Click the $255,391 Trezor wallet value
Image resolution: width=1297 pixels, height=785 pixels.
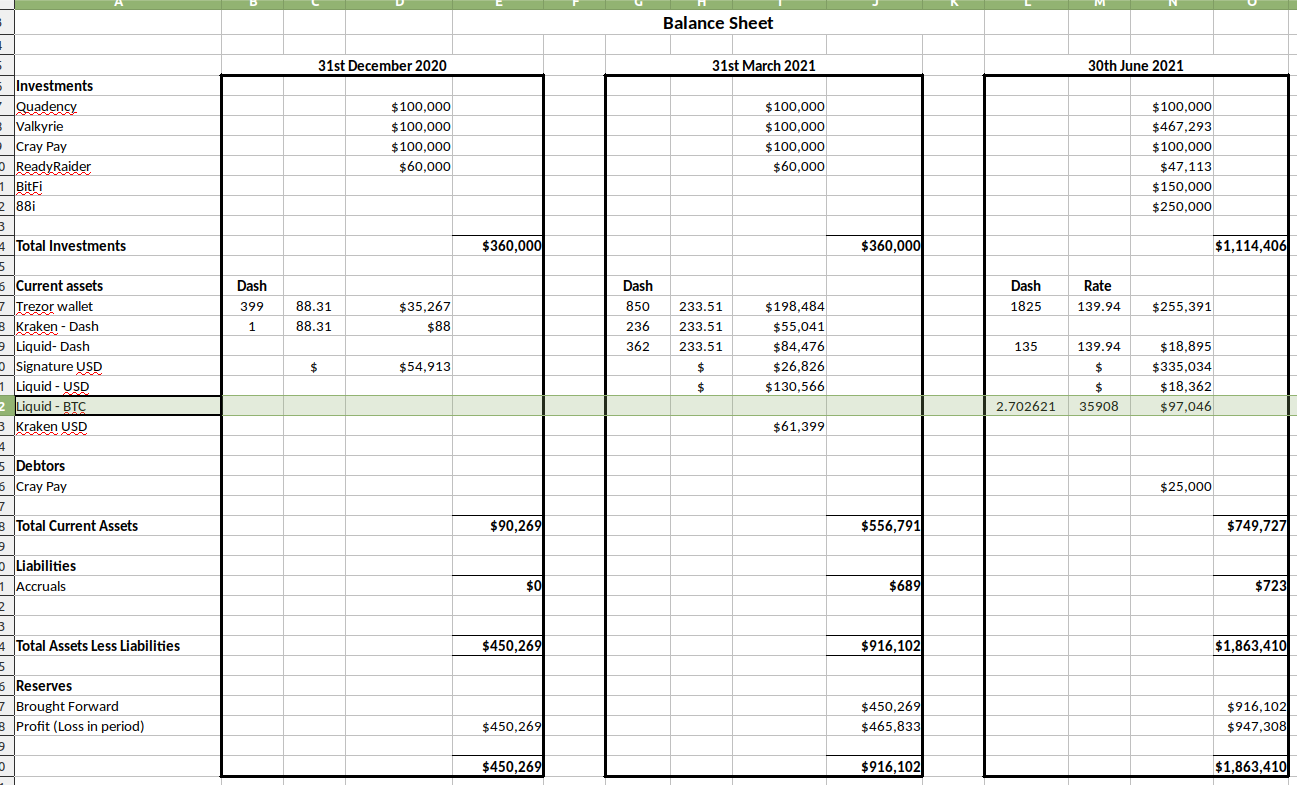(x=1182, y=306)
